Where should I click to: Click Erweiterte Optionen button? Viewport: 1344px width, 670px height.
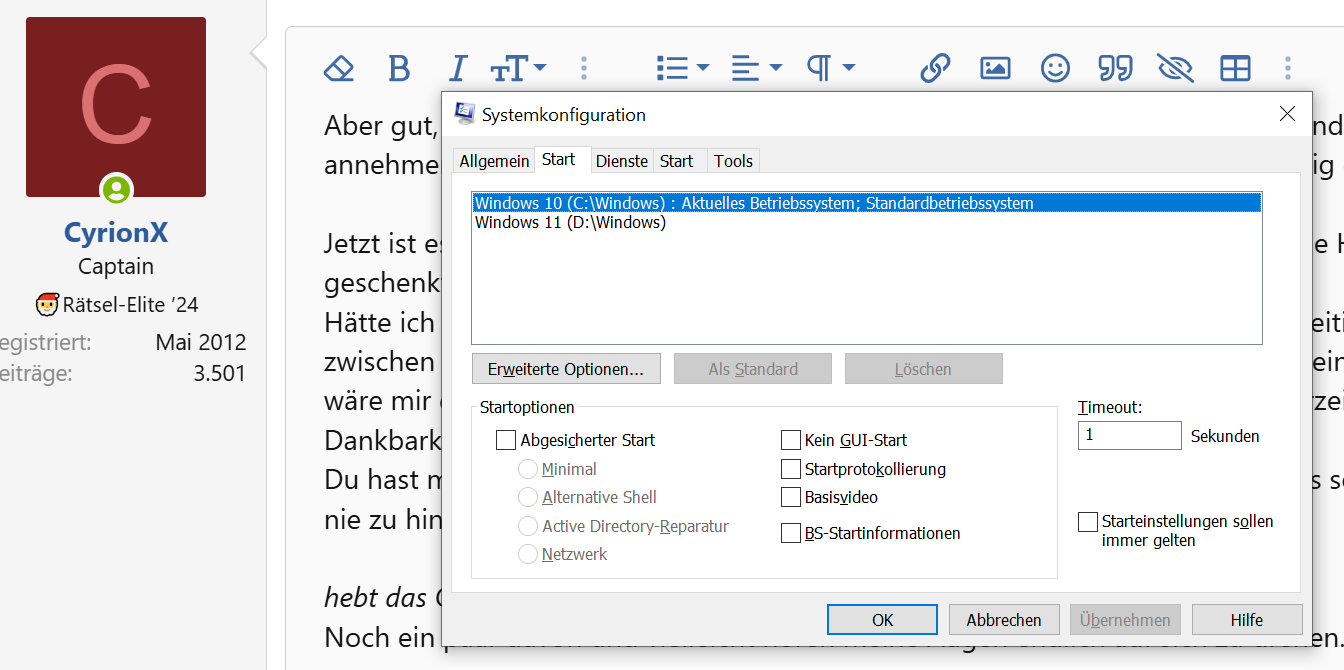coord(566,369)
